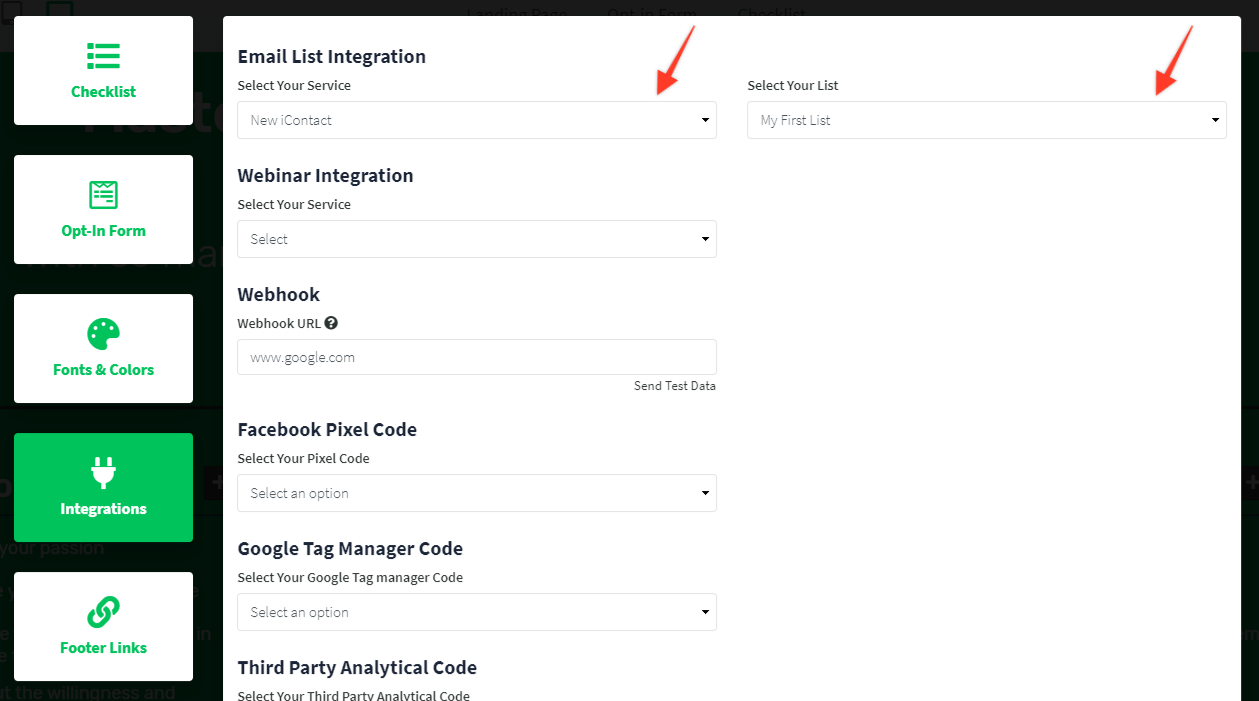This screenshot has height=701, width=1259.
Task: Click Select Your Third Party Analytical Code label
Action: tap(354, 696)
